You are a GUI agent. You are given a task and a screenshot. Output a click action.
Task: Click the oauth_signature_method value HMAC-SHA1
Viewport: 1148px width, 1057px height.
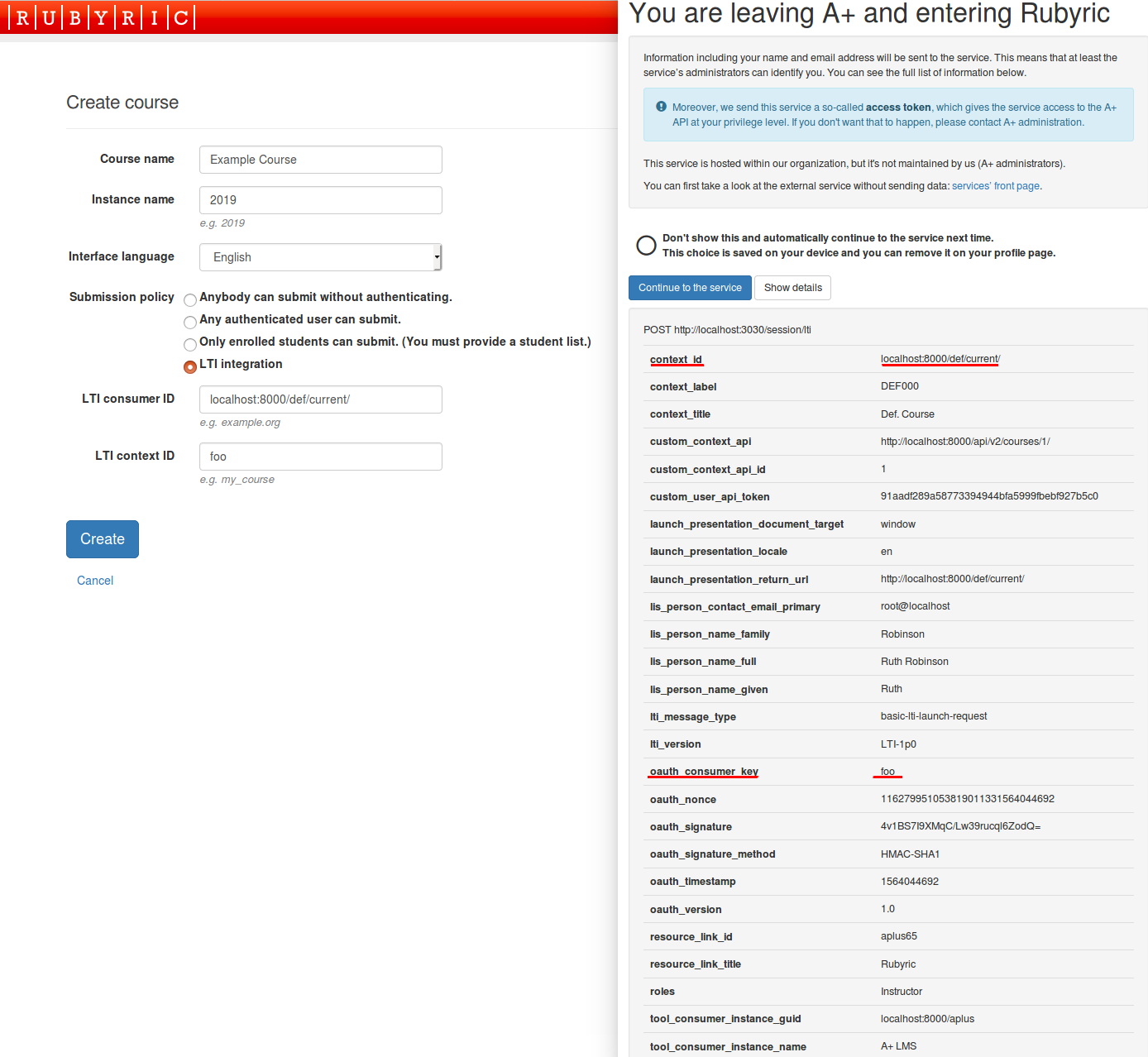pos(910,854)
